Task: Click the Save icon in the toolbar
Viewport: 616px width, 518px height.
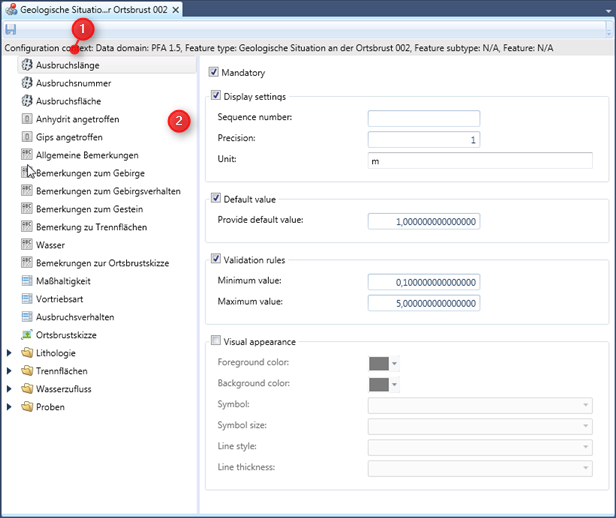Action: pos(11,30)
